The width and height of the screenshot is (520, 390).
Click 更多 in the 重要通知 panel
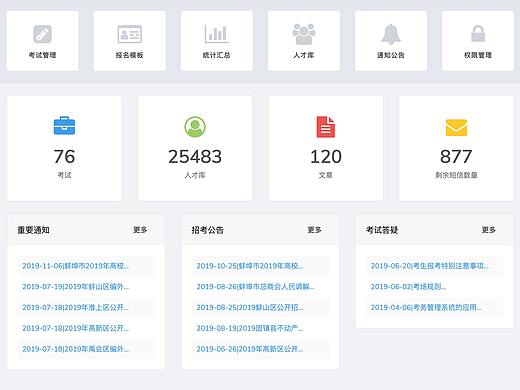[x=140, y=230]
